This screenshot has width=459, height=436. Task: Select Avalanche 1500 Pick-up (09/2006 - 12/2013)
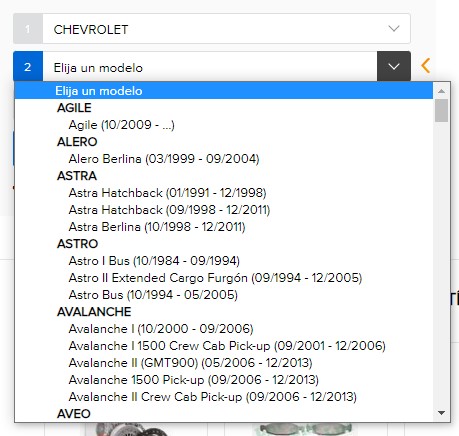(x=224, y=380)
